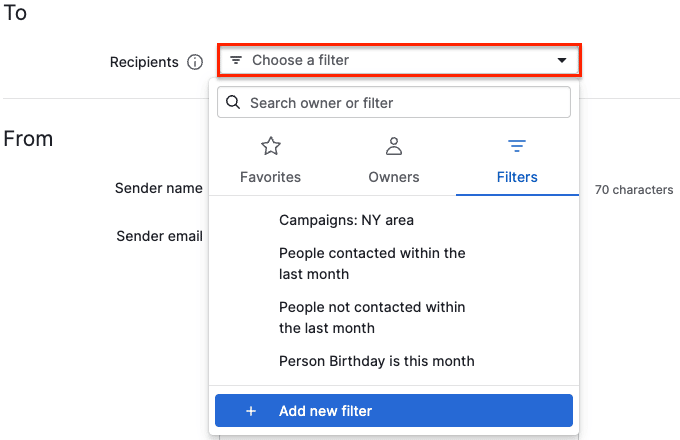Select 'People contacted within the last month'
680x440 pixels.
pyautogui.click(x=372, y=263)
